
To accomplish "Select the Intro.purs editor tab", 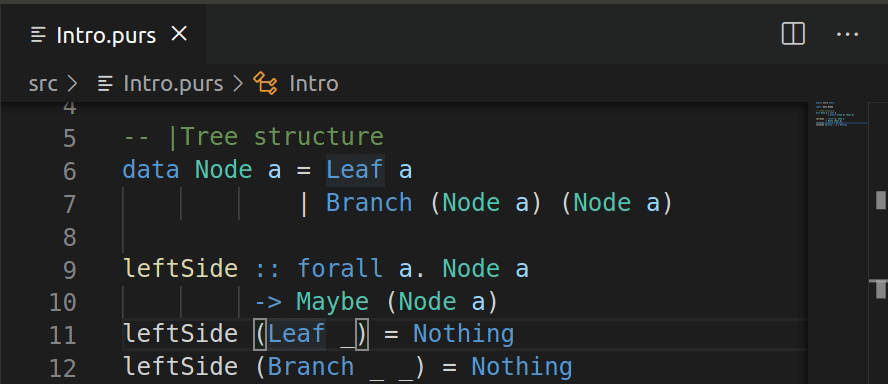I will [x=103, y=35].
